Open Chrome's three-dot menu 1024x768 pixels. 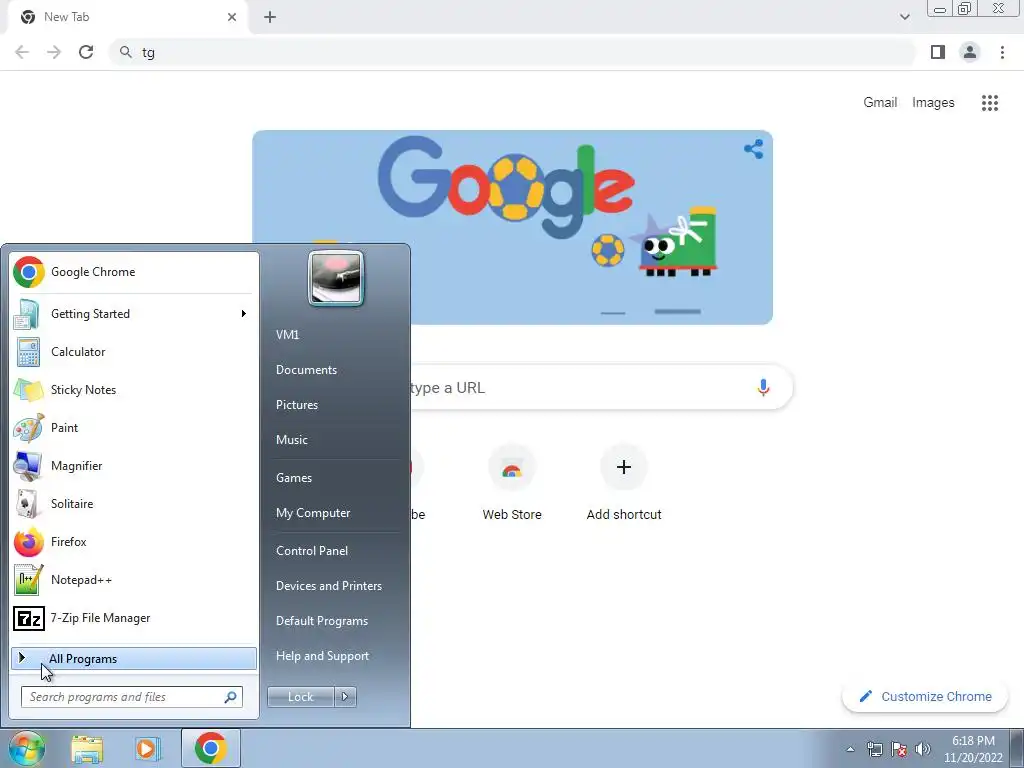(1002, 52)
